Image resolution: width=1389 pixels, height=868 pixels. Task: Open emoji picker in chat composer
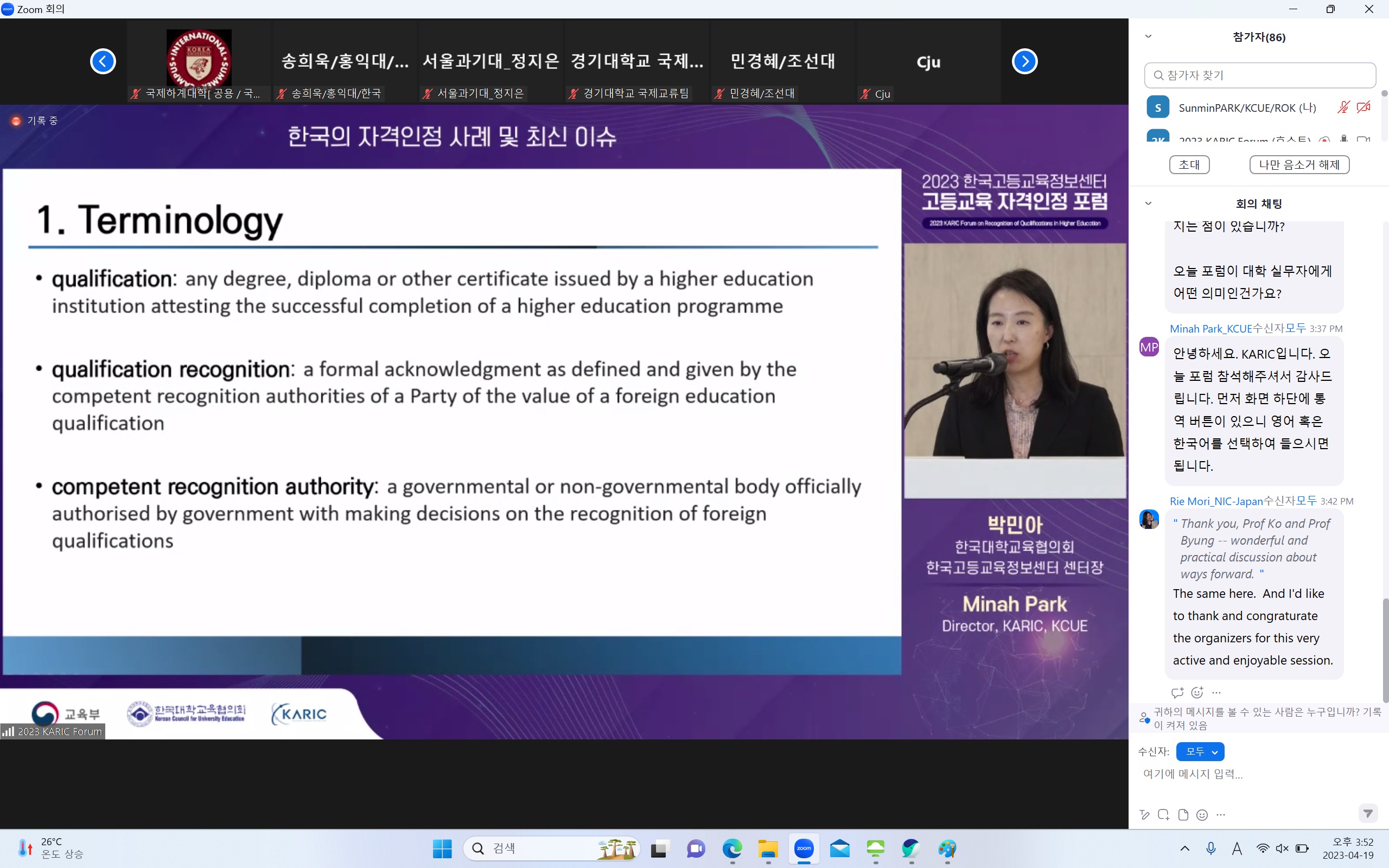click(x=1202, y=815)
